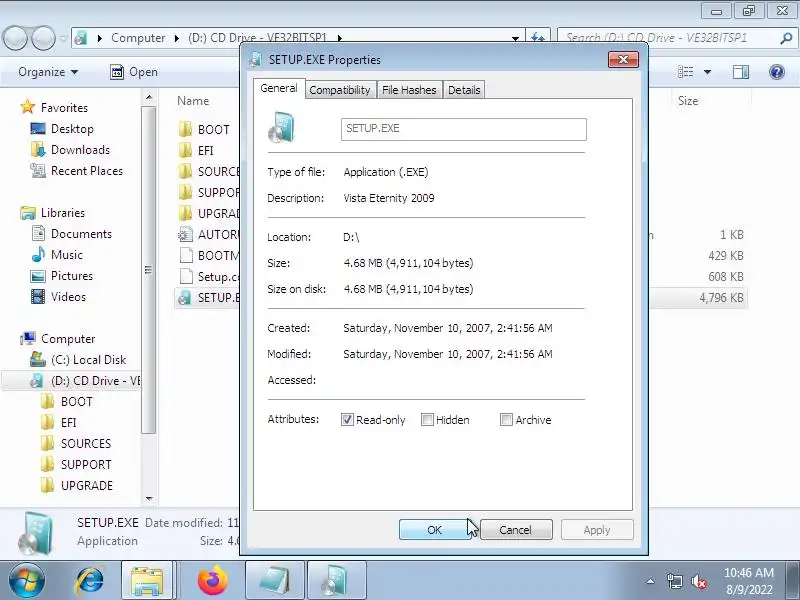This screenshot has height=600, width=800.
Task: Toggle the preview pane button
Action: click(740, 72)
